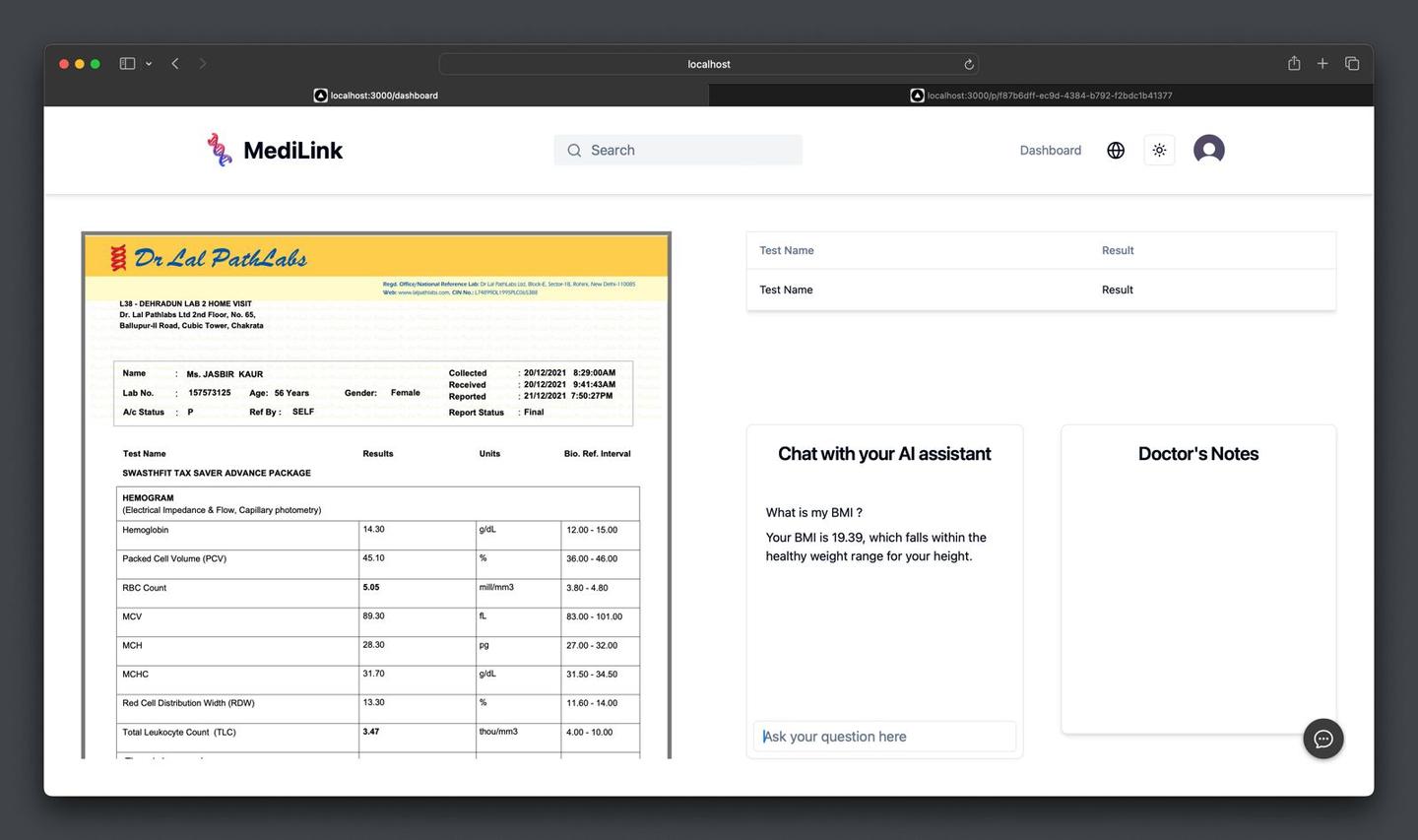Switch to the localhost:3000/p/f87b6dff tab
This screenshot has width=1418, height=840.
(x=1042, y=96)
